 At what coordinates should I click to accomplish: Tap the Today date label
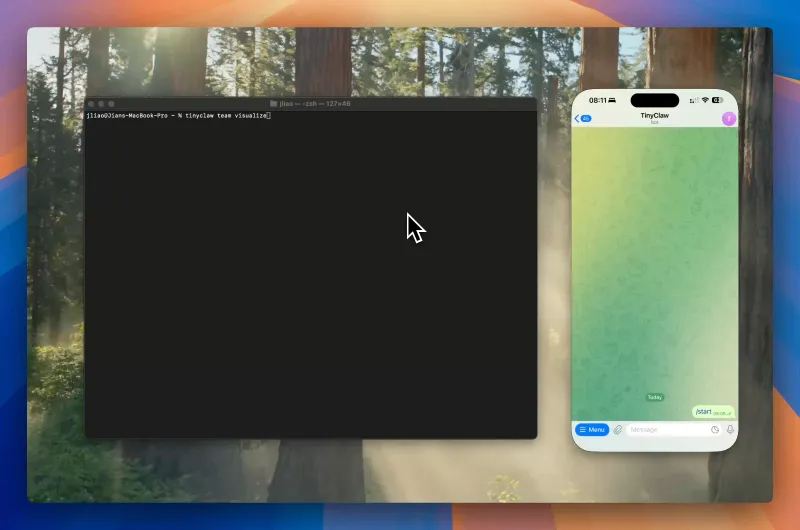pyautogui.click(x=654, y=397)
